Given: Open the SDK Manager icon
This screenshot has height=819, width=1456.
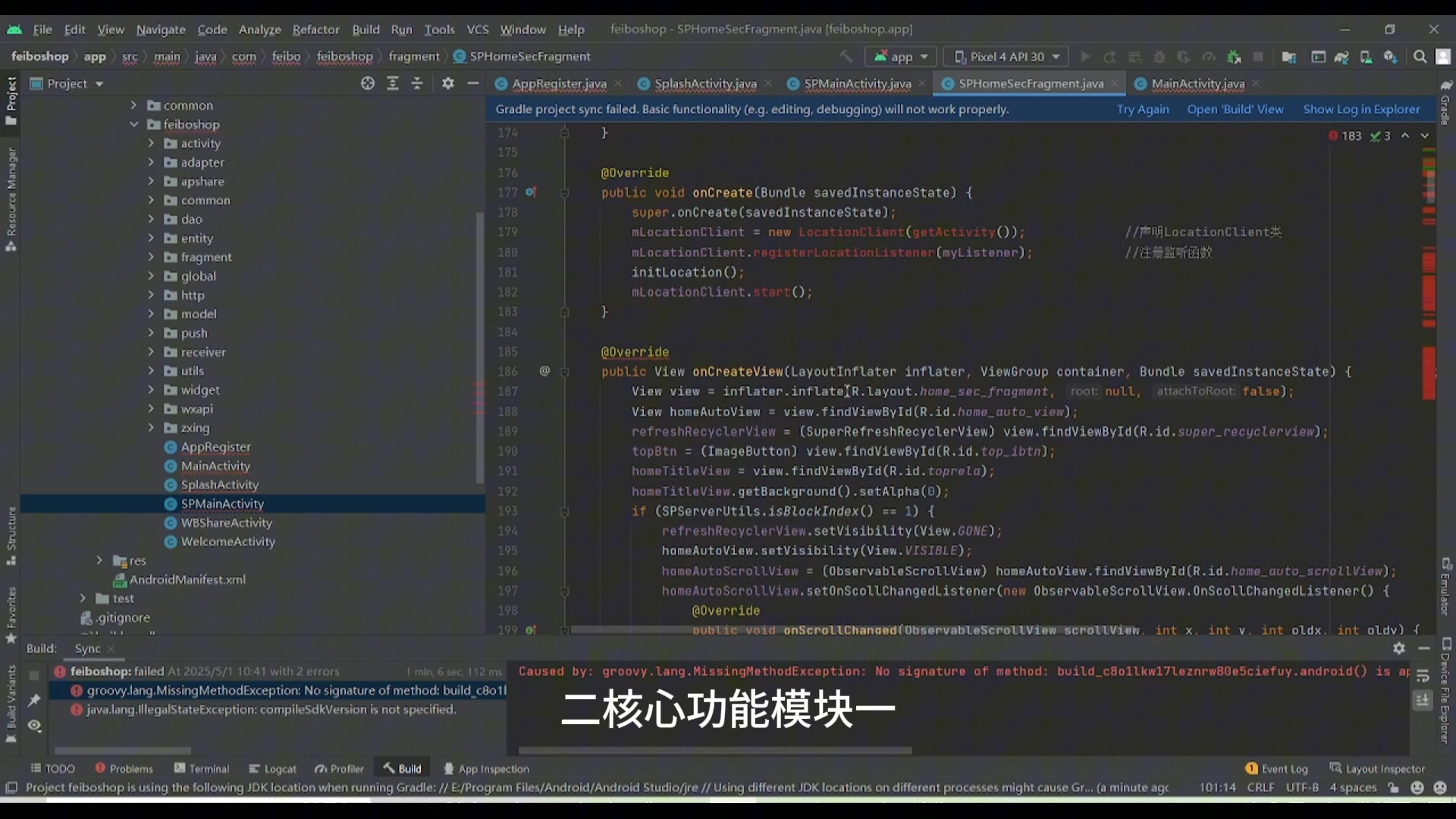Looking at the screenshot, I should tap(1390, 57).
